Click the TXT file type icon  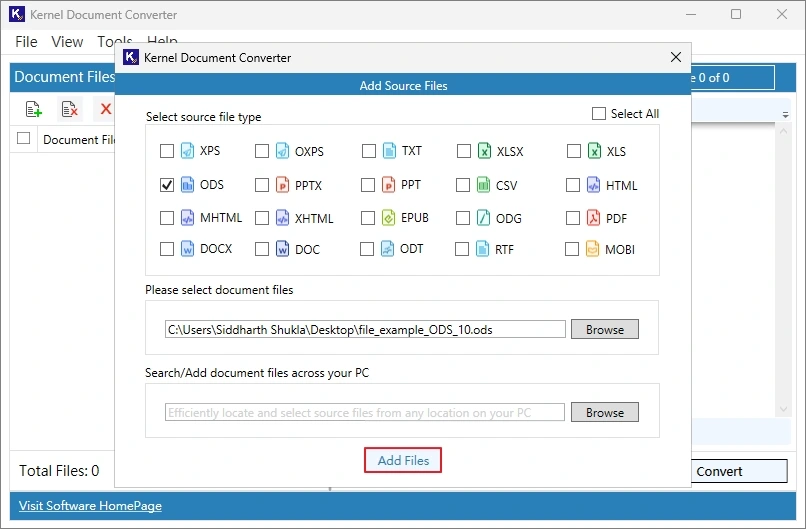click(389, 151)
